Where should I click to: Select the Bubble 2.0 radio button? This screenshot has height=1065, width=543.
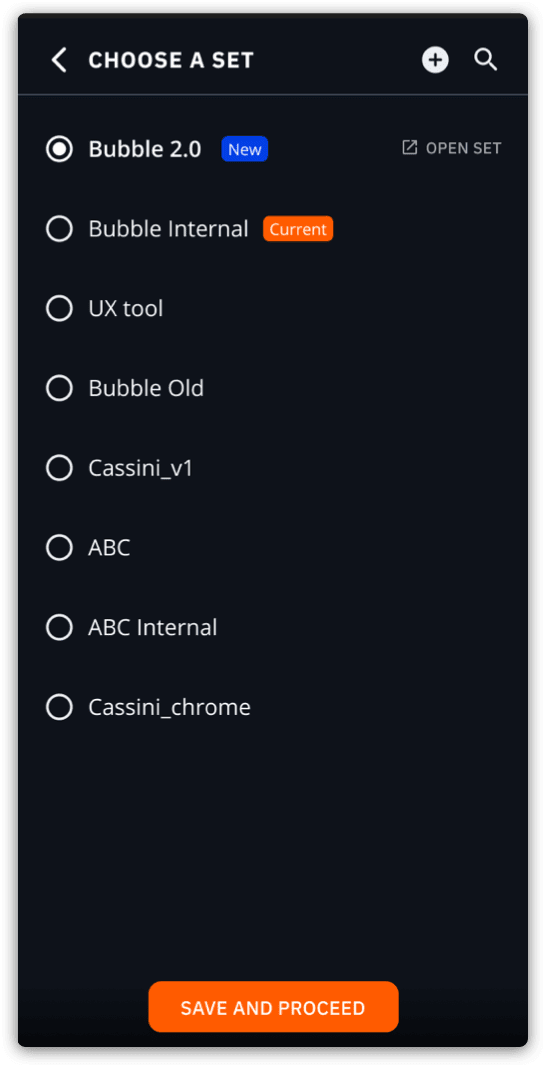pyautogui.click(x=59, y=149)
